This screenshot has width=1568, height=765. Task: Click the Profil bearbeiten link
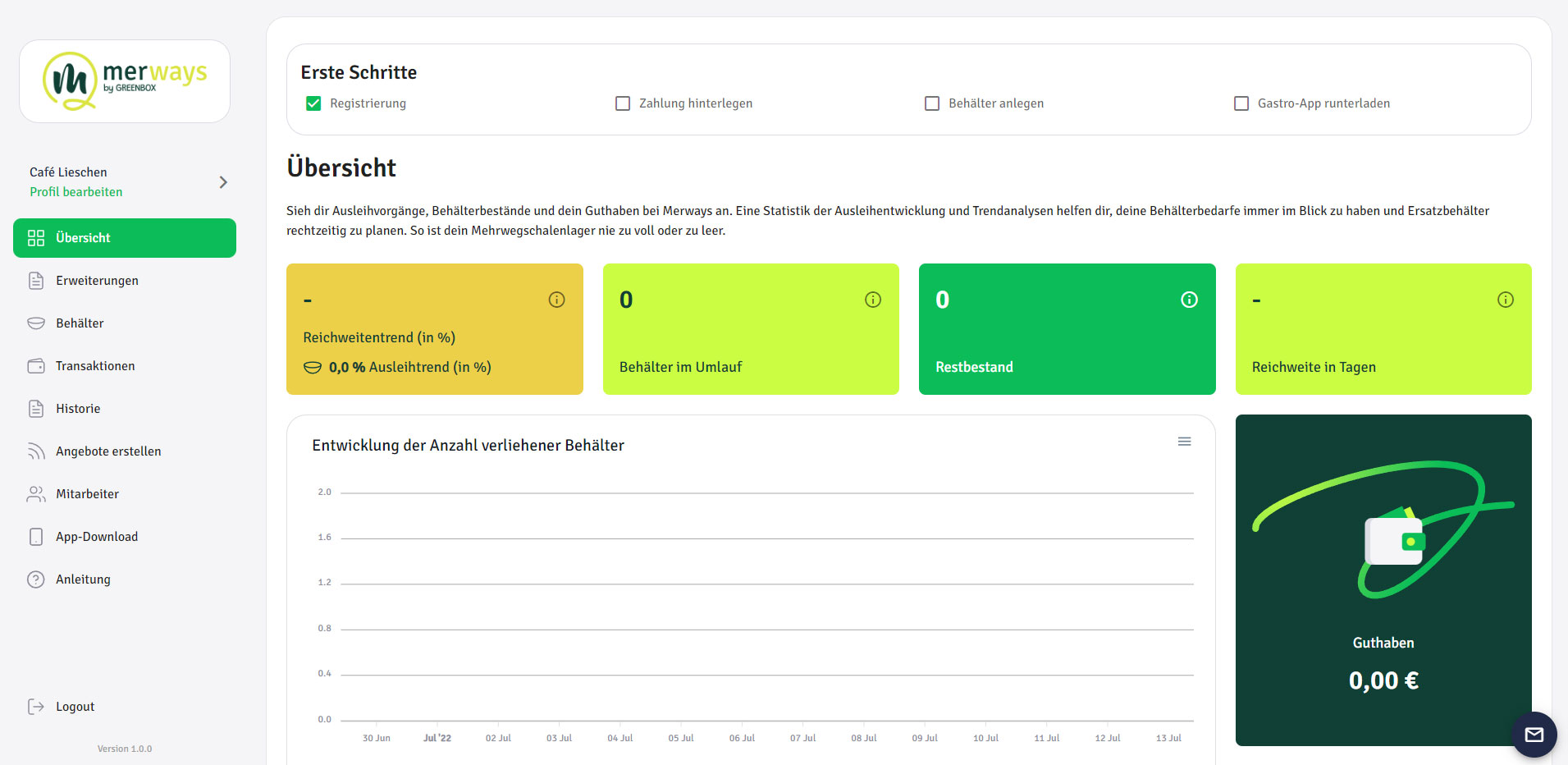tap(76, 192)
